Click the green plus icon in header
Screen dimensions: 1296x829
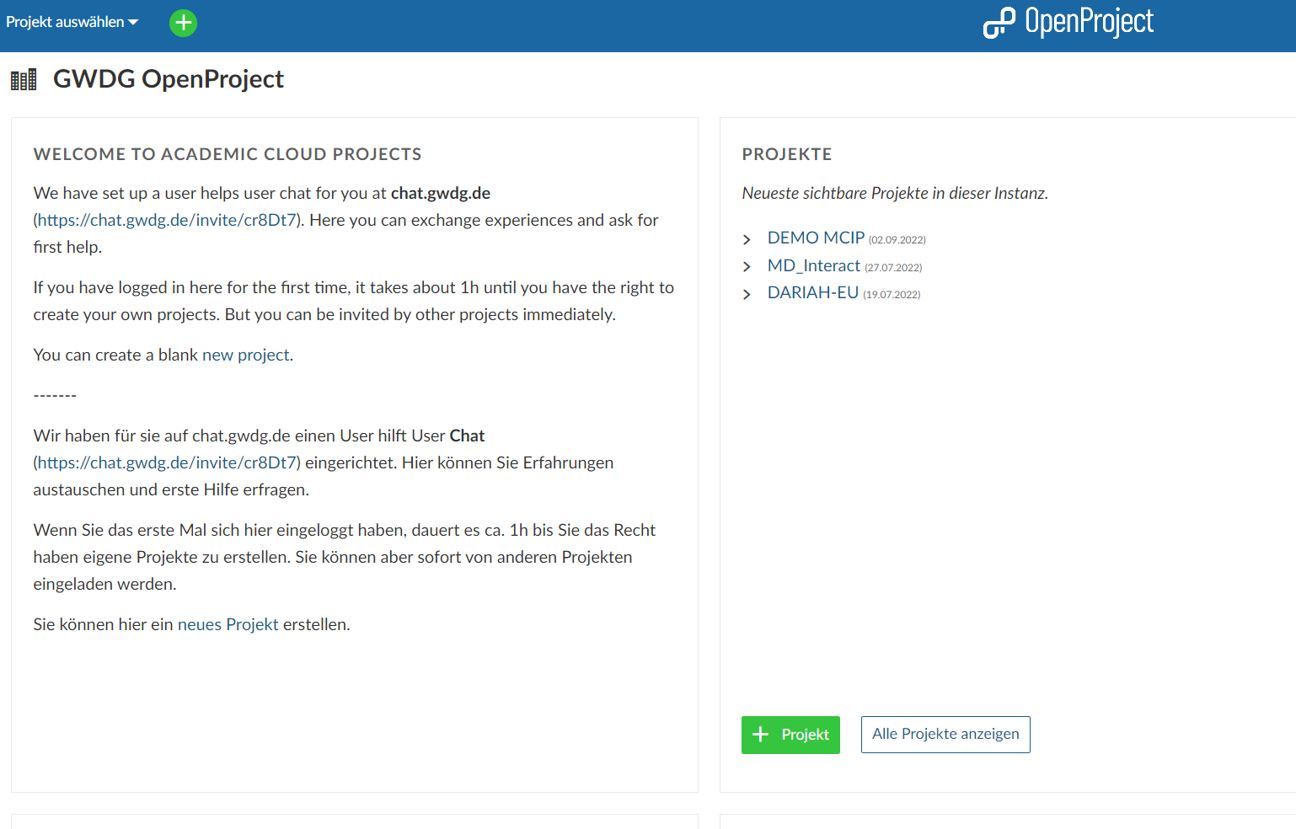click(183, 23)
